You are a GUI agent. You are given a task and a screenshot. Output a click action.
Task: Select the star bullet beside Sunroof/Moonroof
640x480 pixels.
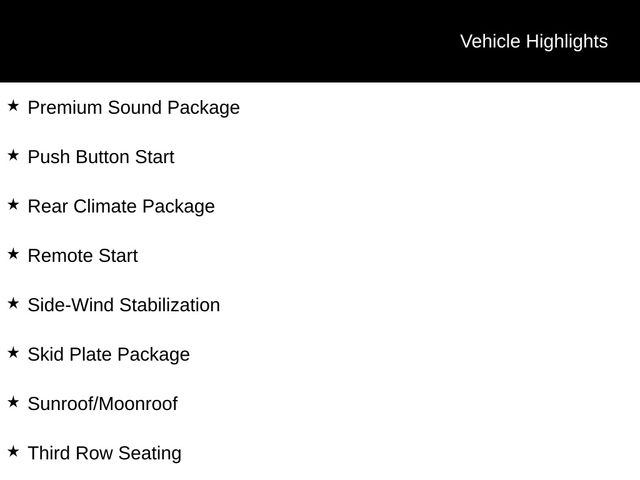[x=13, y=402]
